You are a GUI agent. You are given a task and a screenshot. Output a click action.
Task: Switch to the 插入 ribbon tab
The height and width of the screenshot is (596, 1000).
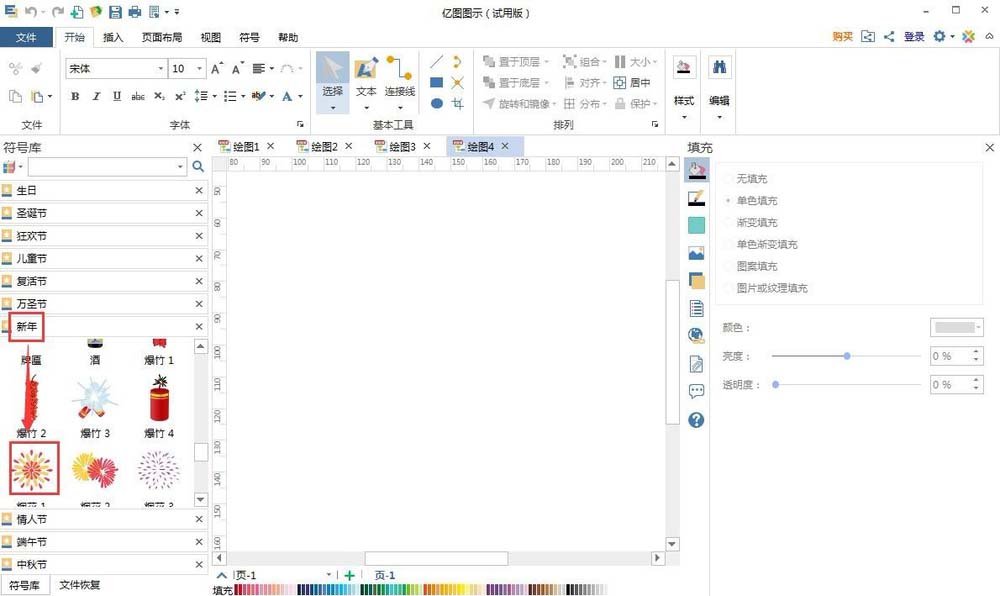tap(112, 37)
